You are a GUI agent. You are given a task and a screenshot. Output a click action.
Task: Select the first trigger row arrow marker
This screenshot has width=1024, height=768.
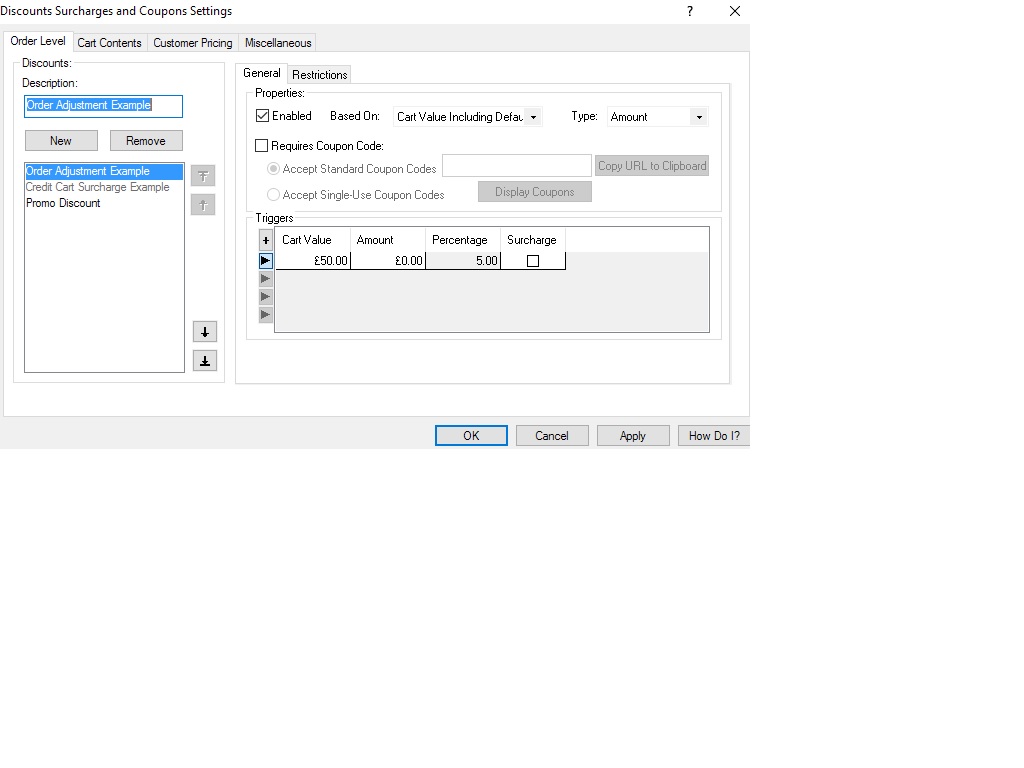coord(266,261)
